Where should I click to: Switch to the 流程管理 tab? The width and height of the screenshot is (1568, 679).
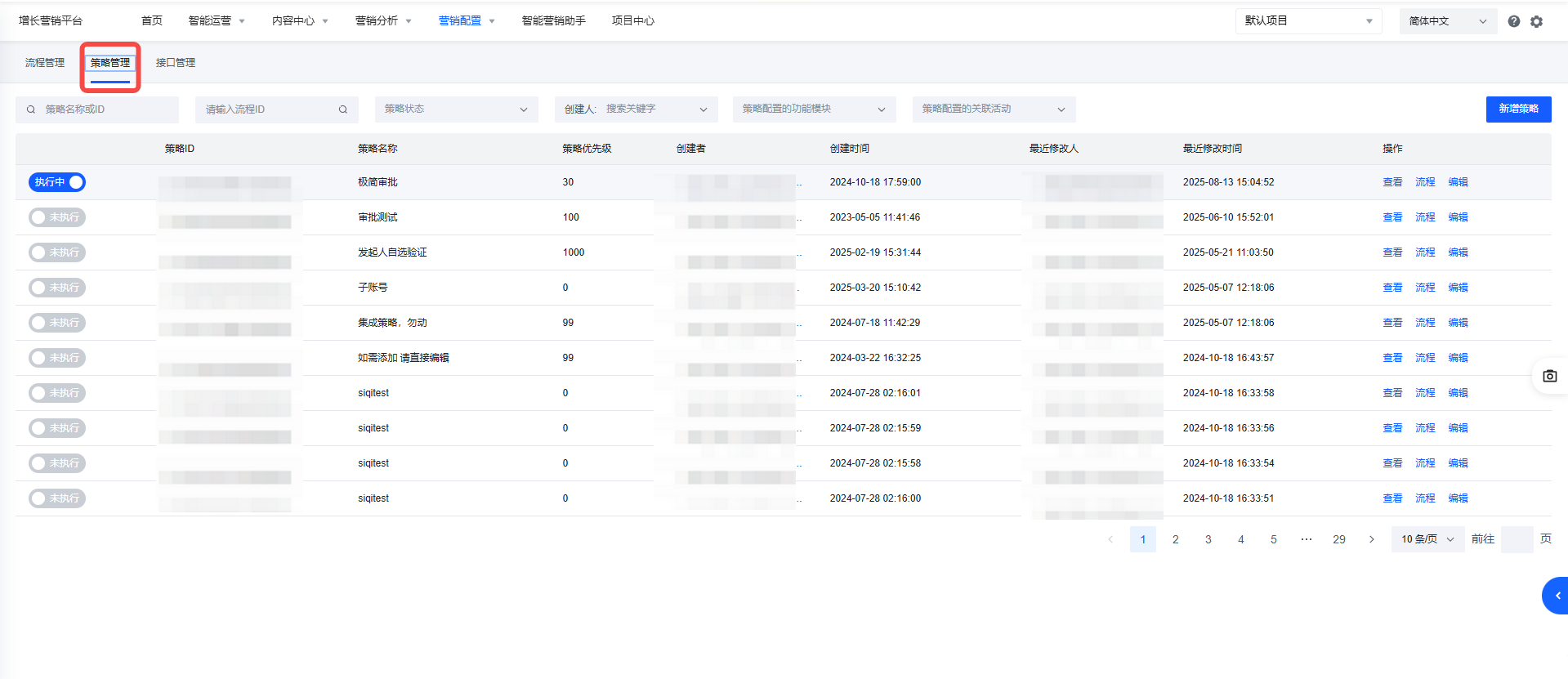(x=45, y=63)
